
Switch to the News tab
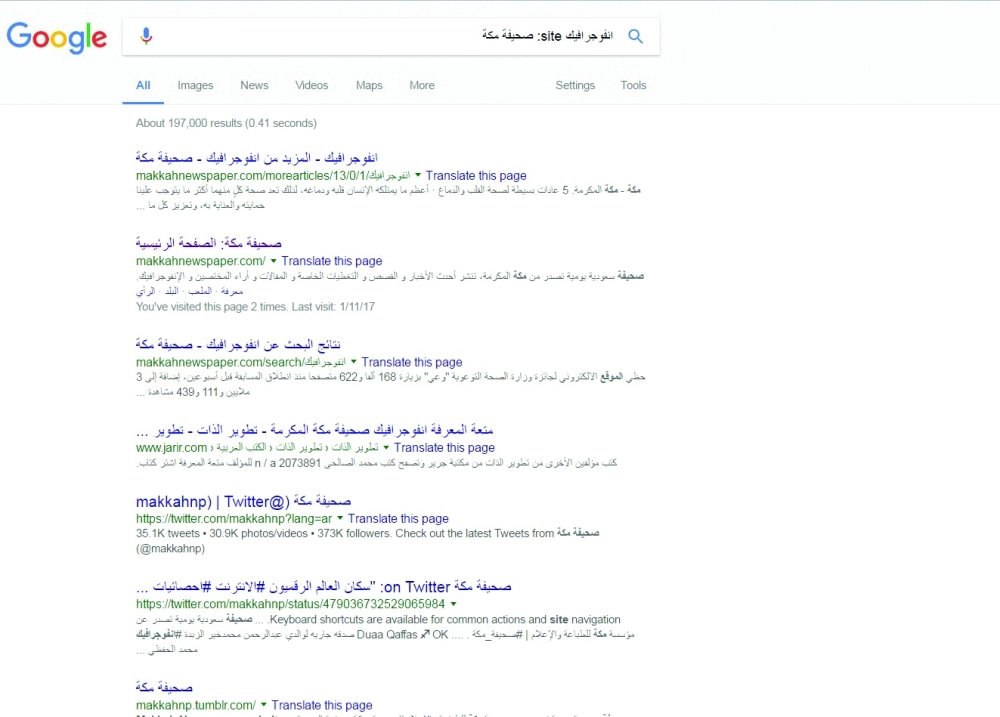pyautogui.click(x=254, y=86)
